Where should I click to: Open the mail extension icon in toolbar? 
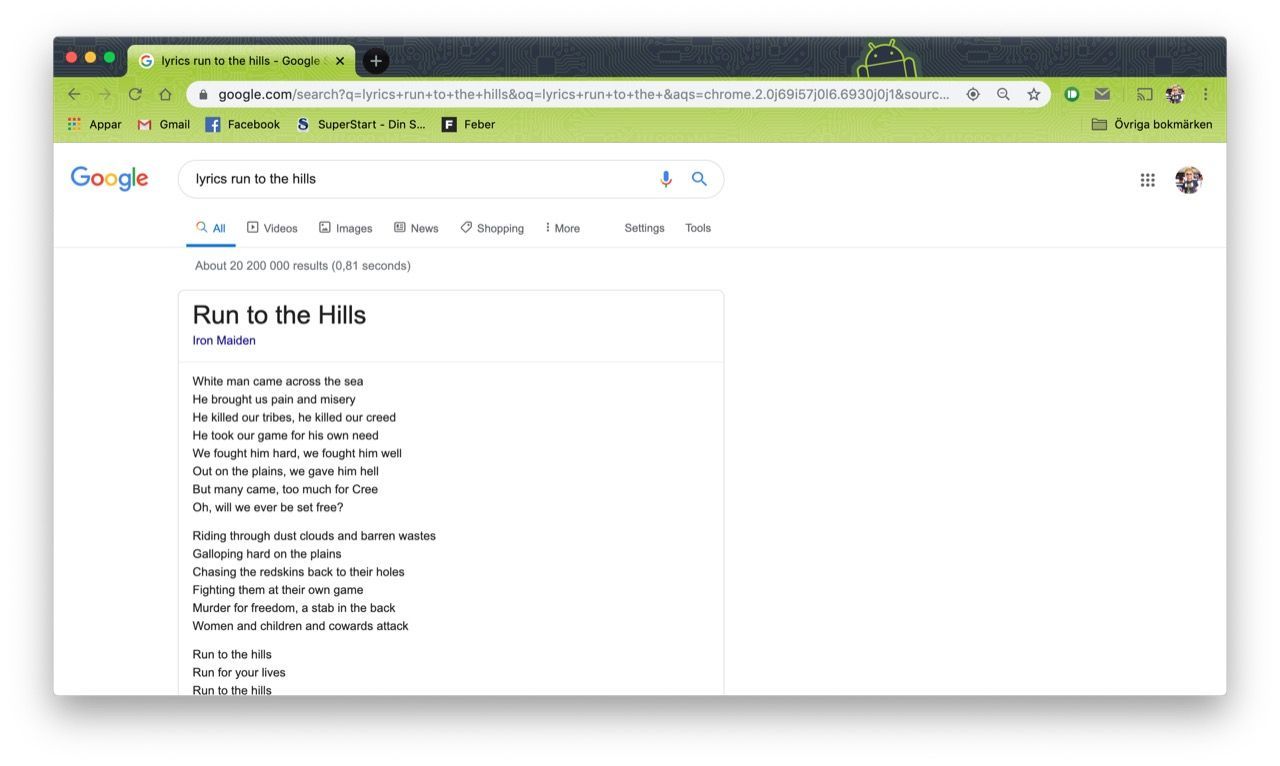pyautogui.click(x=1102, y=94)
